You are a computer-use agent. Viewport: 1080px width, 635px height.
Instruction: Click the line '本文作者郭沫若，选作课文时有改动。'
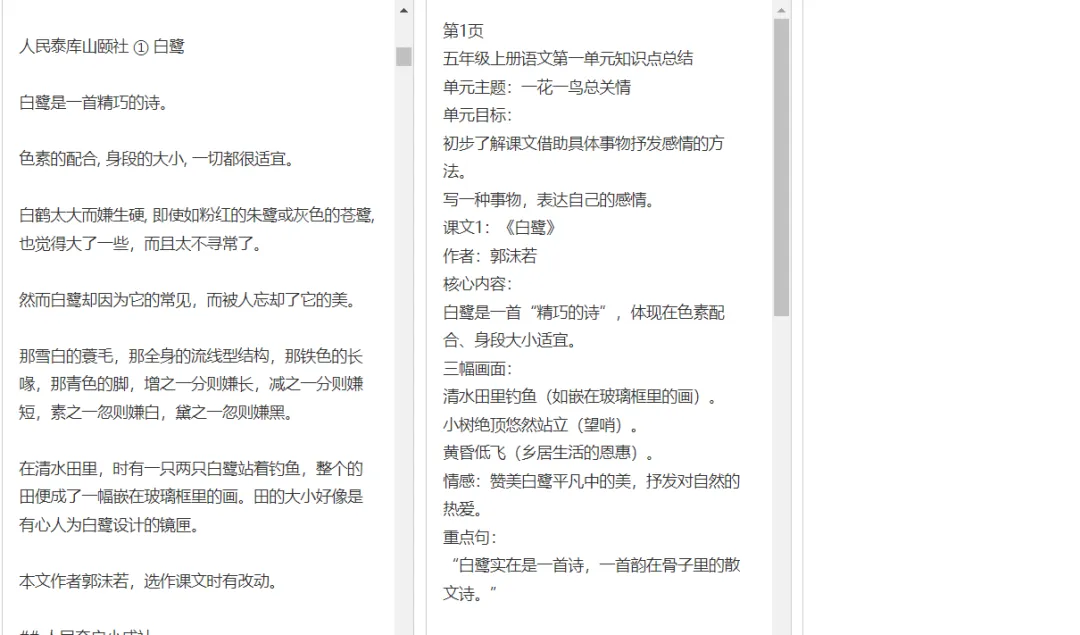[148, 581]
